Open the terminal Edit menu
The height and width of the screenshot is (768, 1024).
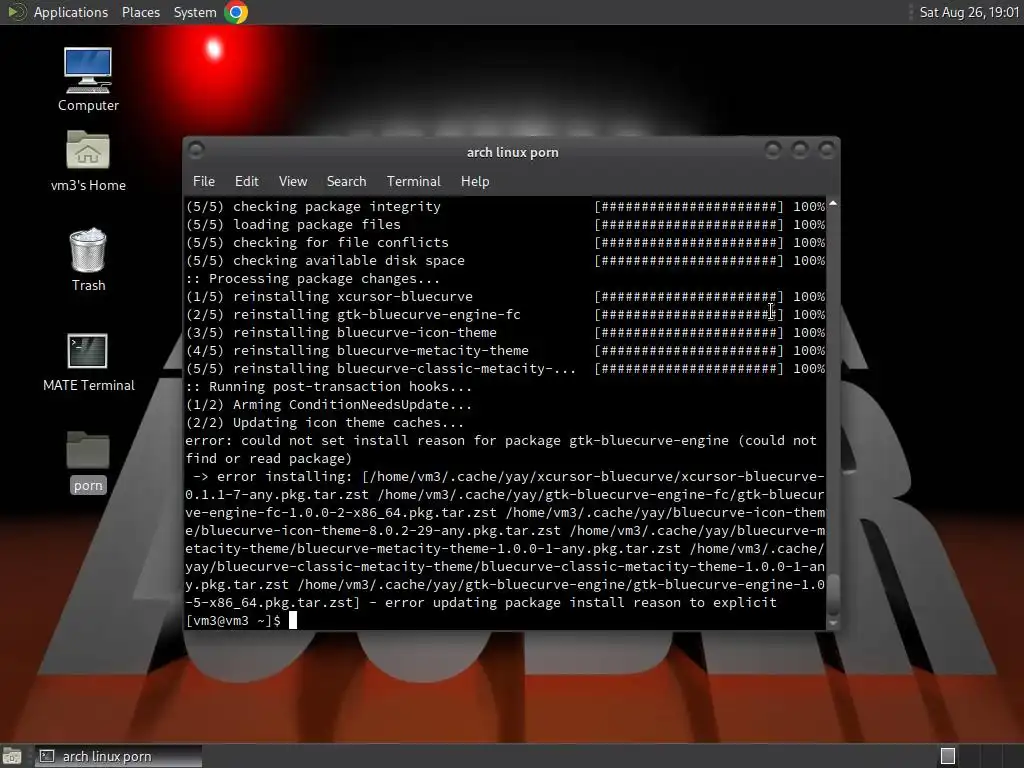(x=246, y=181)
